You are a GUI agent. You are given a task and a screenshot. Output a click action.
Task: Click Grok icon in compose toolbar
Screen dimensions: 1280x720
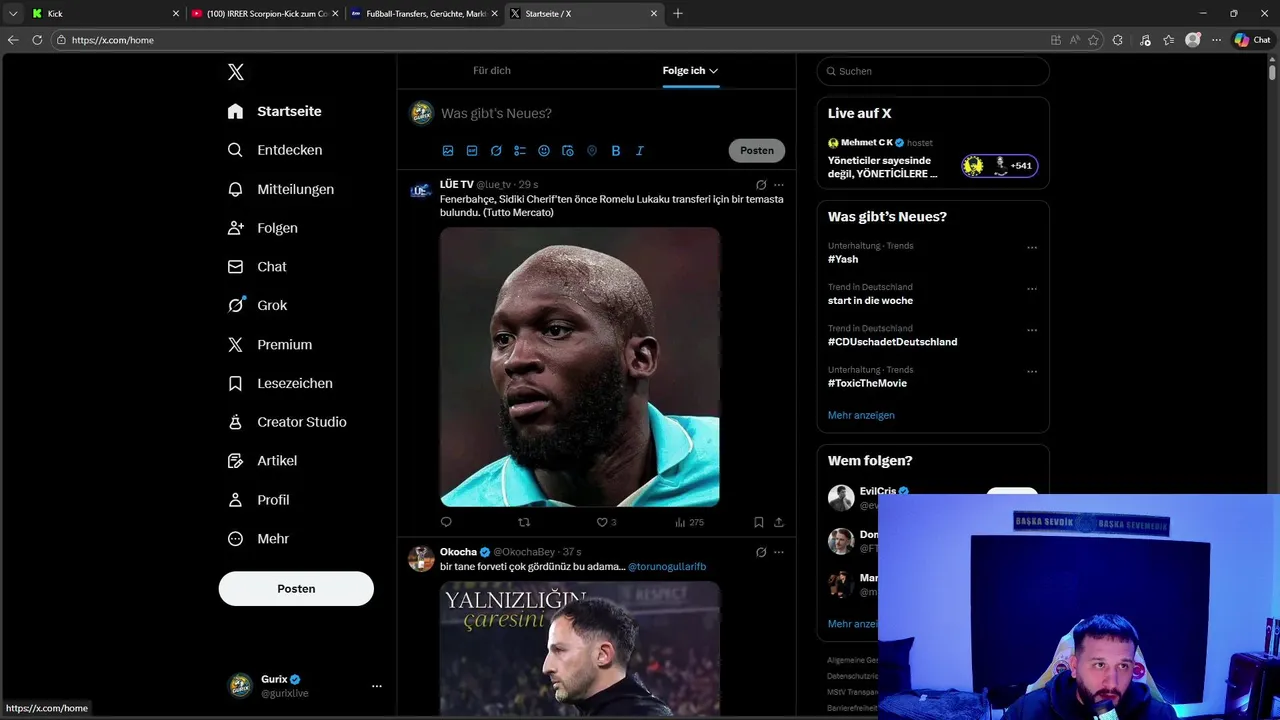point(496,151)
